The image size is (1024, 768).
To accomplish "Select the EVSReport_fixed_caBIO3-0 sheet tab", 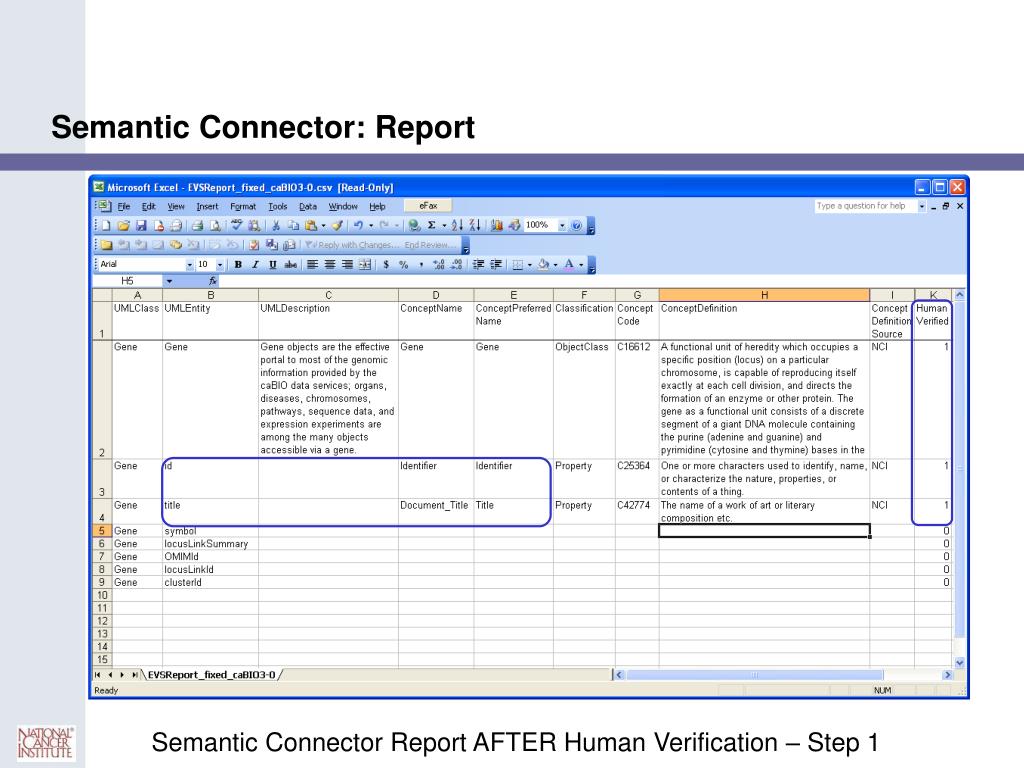I will (212, 675).
